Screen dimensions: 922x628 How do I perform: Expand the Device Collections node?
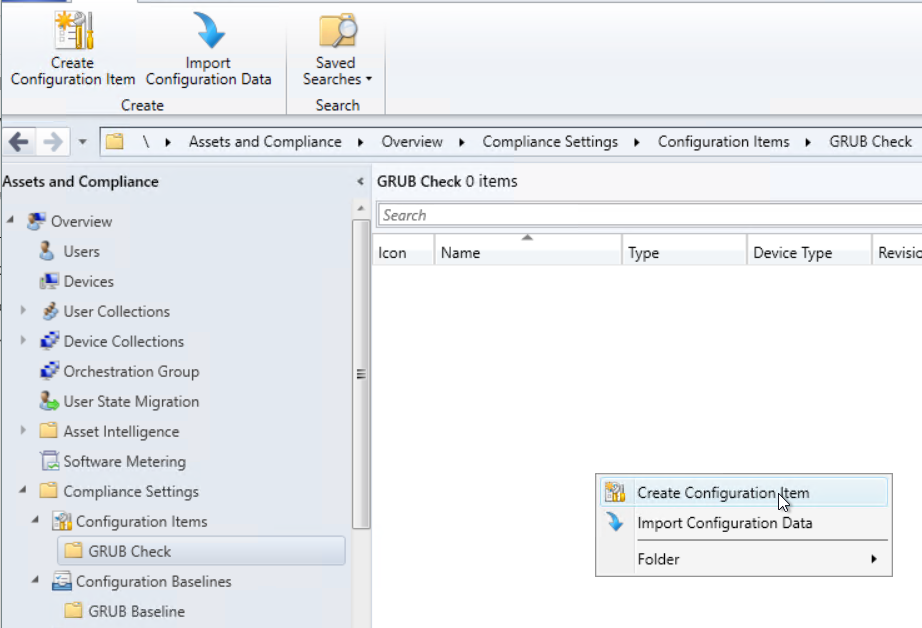pos(24,341)
